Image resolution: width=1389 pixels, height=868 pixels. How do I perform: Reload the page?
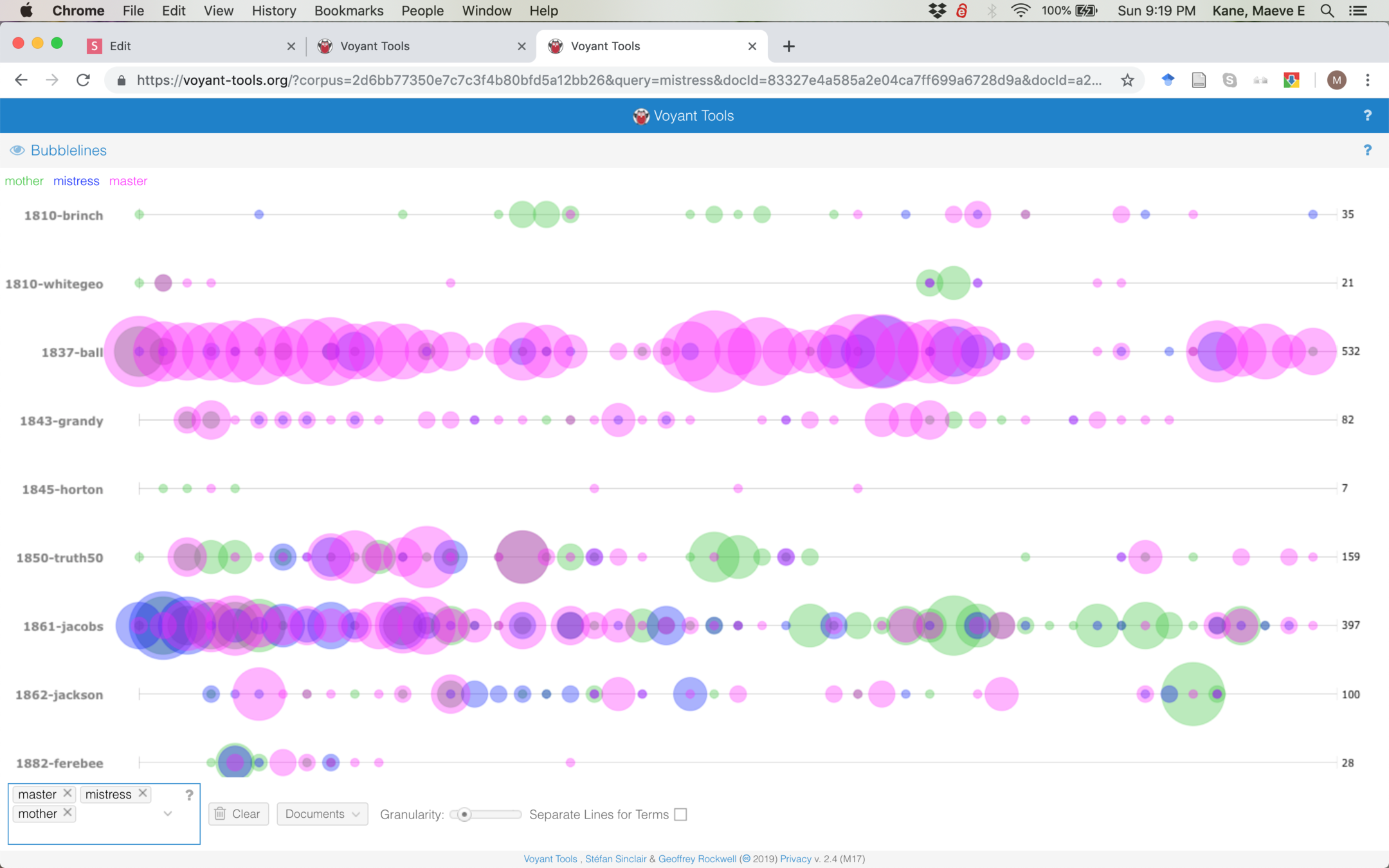(83, 80)
